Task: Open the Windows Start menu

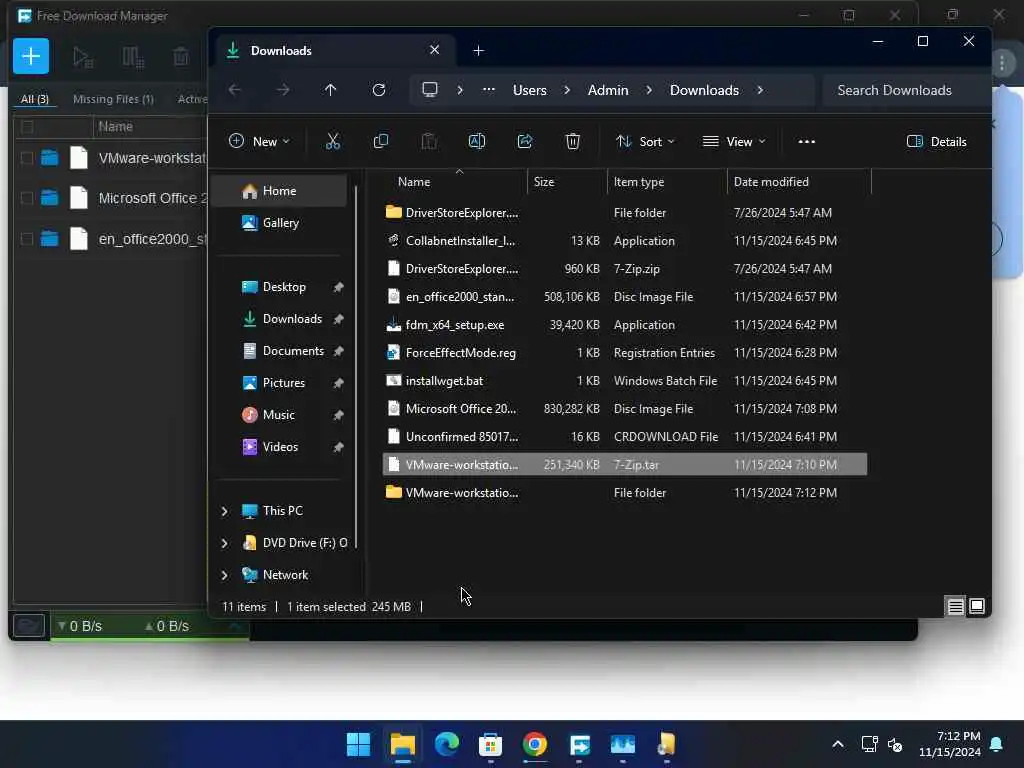Action: pos(358,744)
